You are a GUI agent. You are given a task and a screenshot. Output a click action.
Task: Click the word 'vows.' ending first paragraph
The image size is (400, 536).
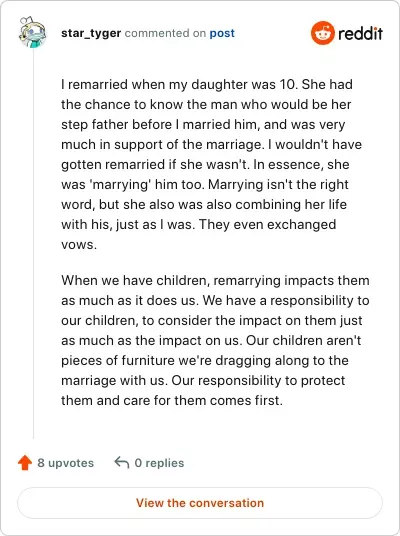[x=79, y=245]
